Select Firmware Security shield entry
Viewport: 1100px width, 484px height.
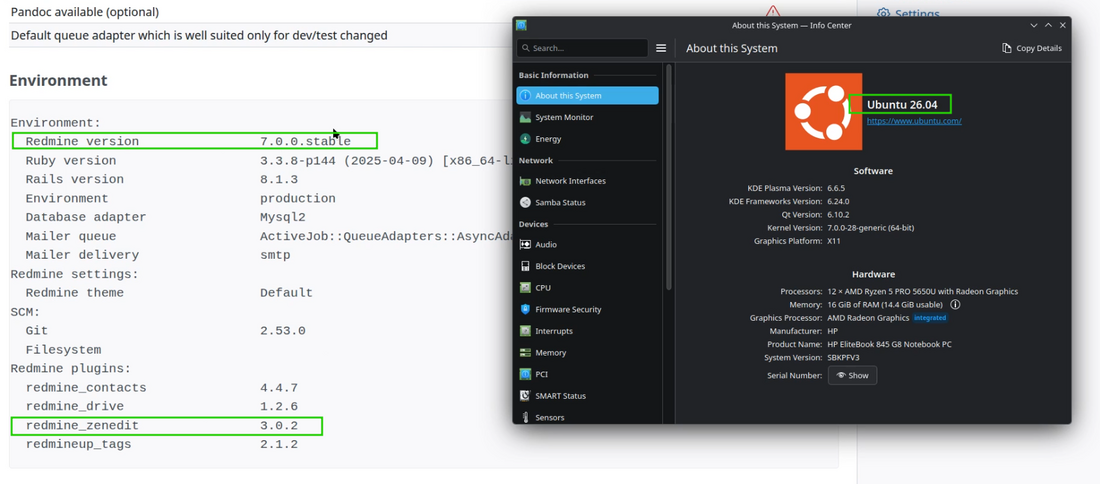point(587,309)
